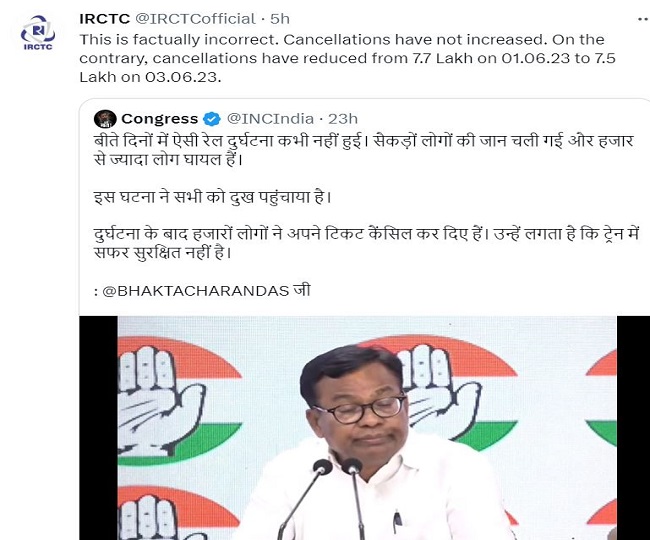650x540 pixels.
Task: Click the first Hindi paragraph about रेल दुर्घटना
Action: (x=364, y=150)
